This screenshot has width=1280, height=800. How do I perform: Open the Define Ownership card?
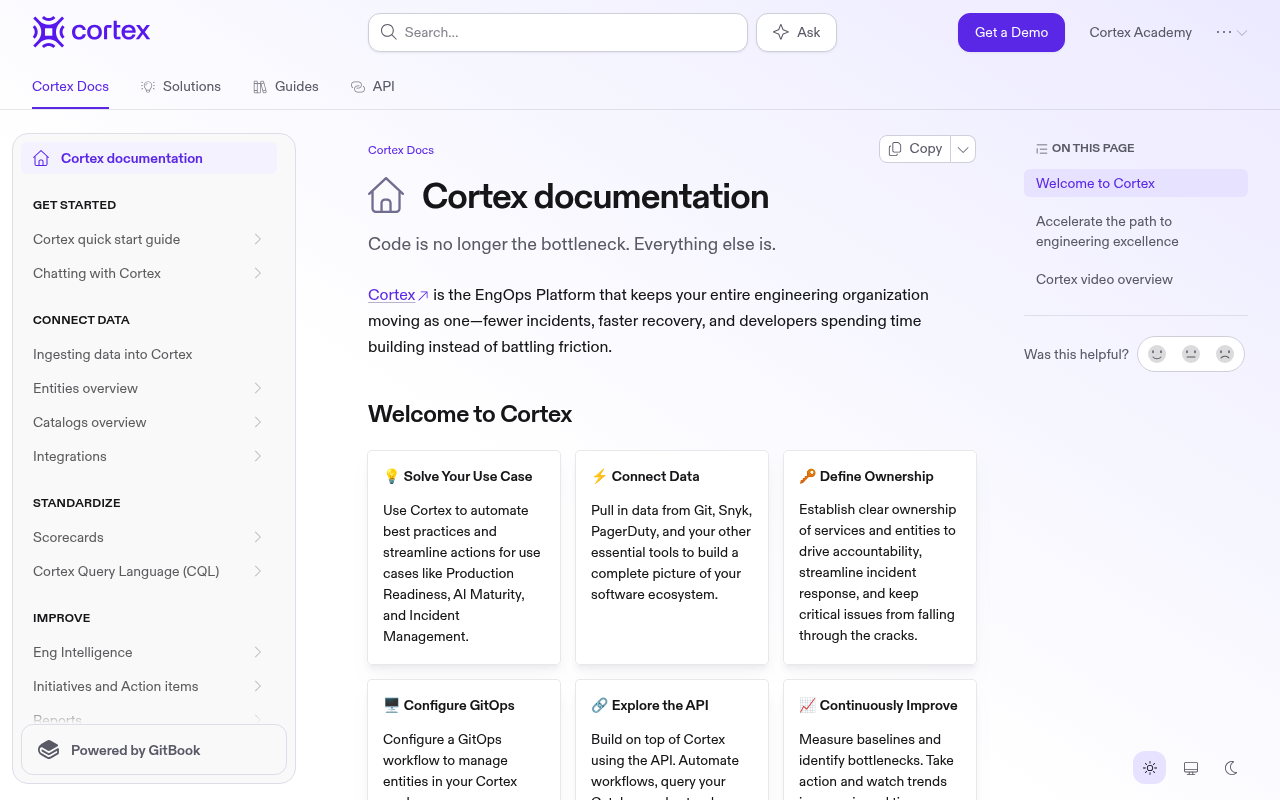pyautogui.click(x=880, y=557)
